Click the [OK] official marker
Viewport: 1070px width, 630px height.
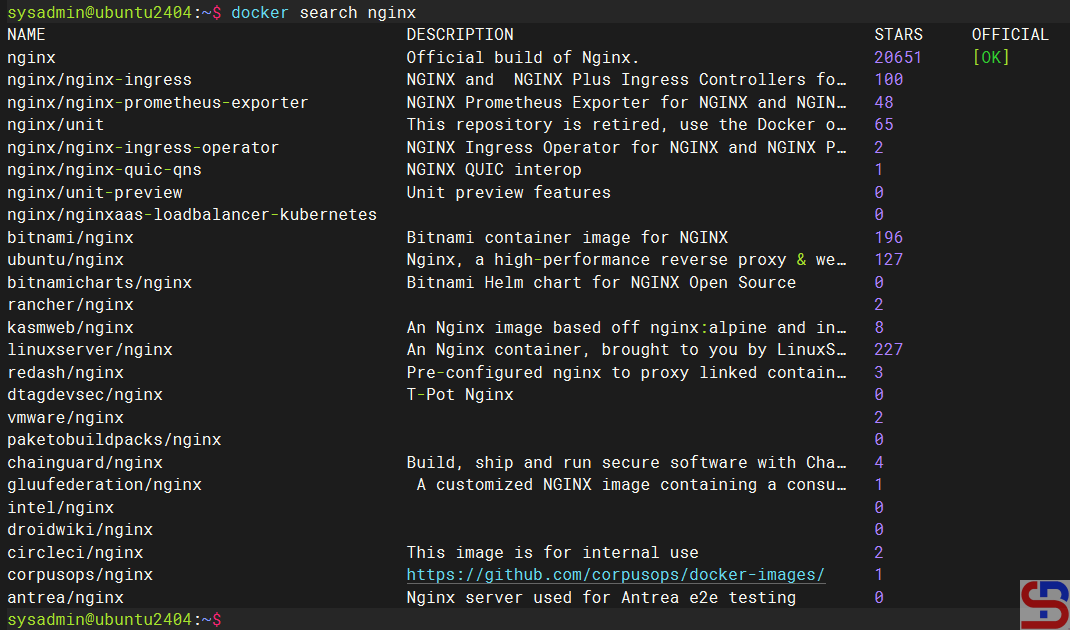(991, 57)
